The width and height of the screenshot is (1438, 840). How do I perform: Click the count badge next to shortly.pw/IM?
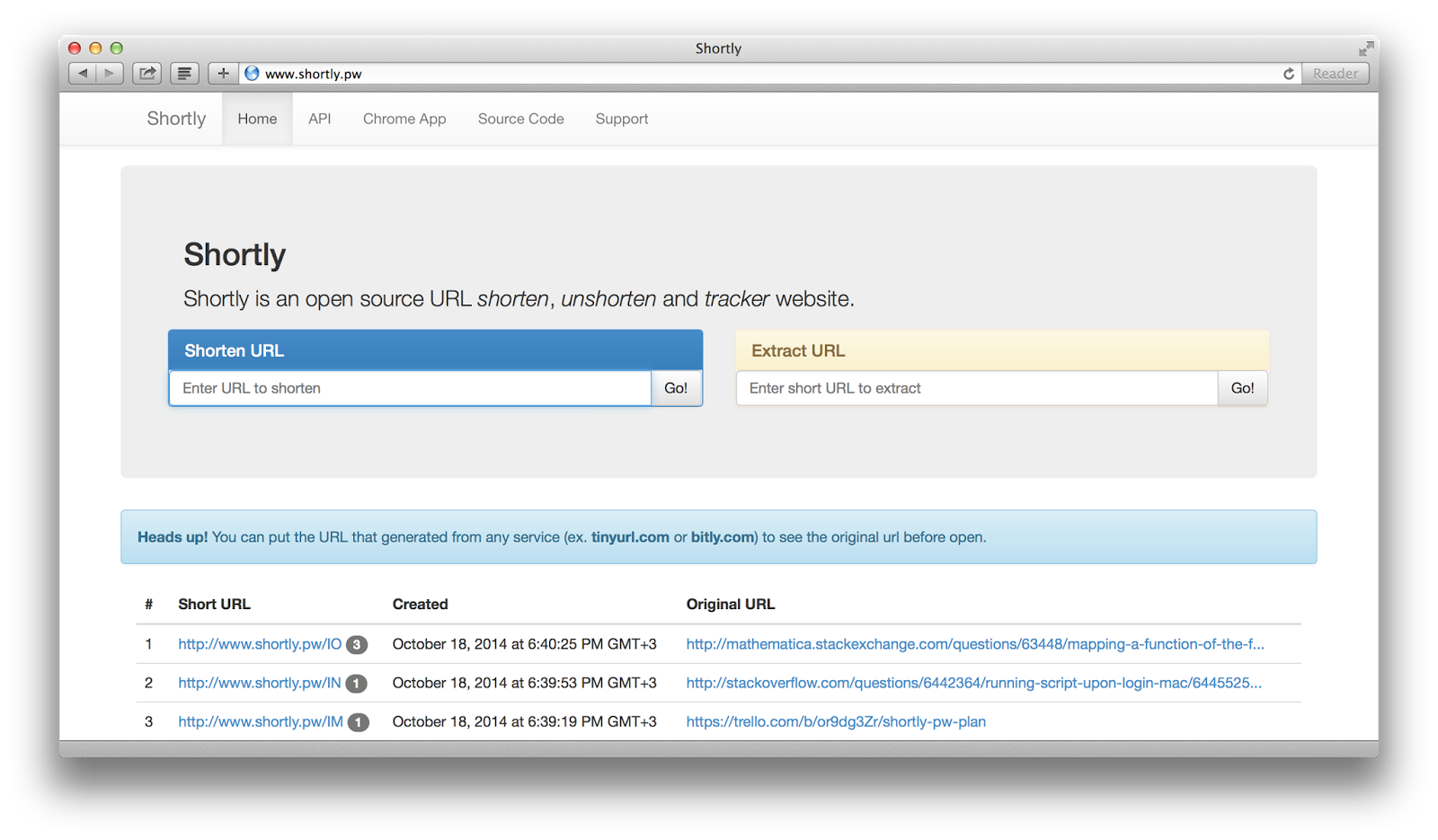click(x=357, y=722)
